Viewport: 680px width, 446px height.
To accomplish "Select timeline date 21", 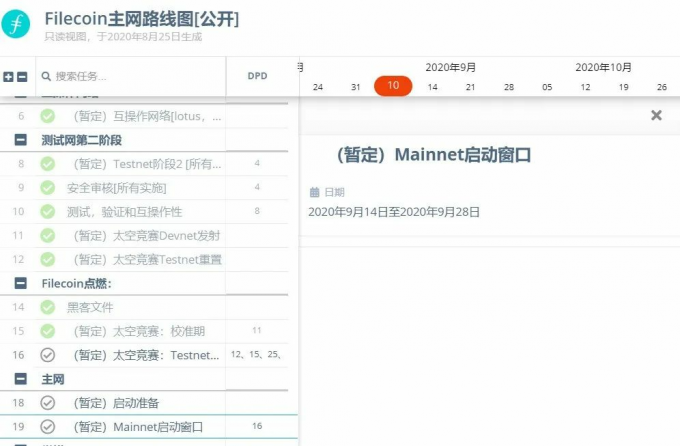I will [471, 87].
